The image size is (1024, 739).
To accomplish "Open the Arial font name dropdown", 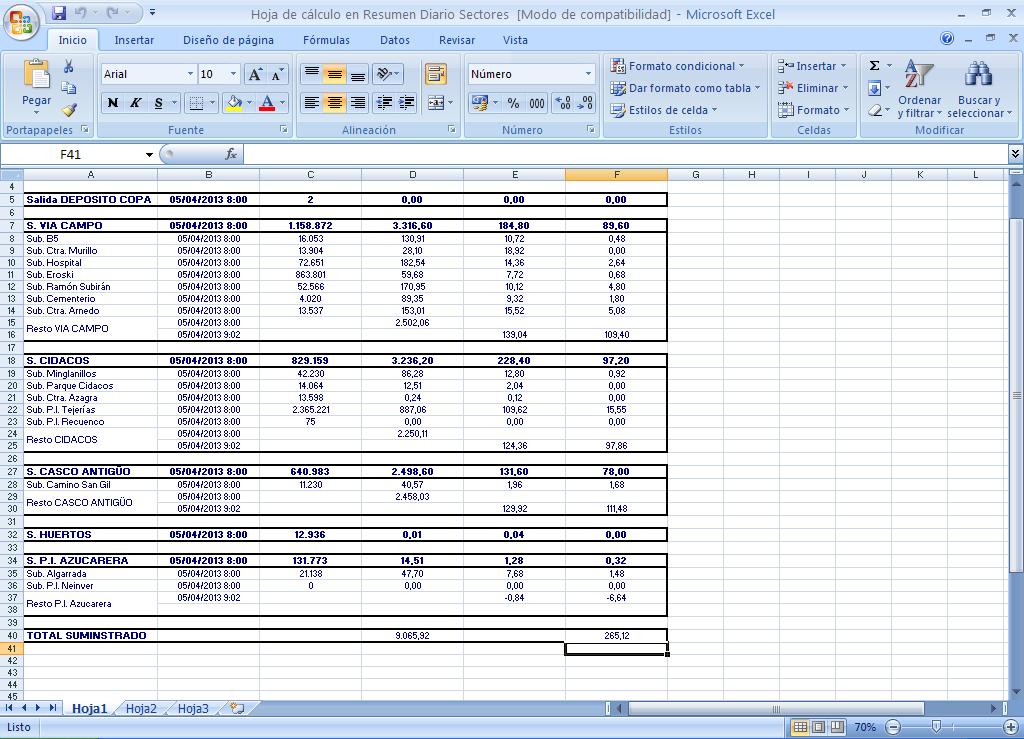I will pyautogui.click(x=190, y=75).
